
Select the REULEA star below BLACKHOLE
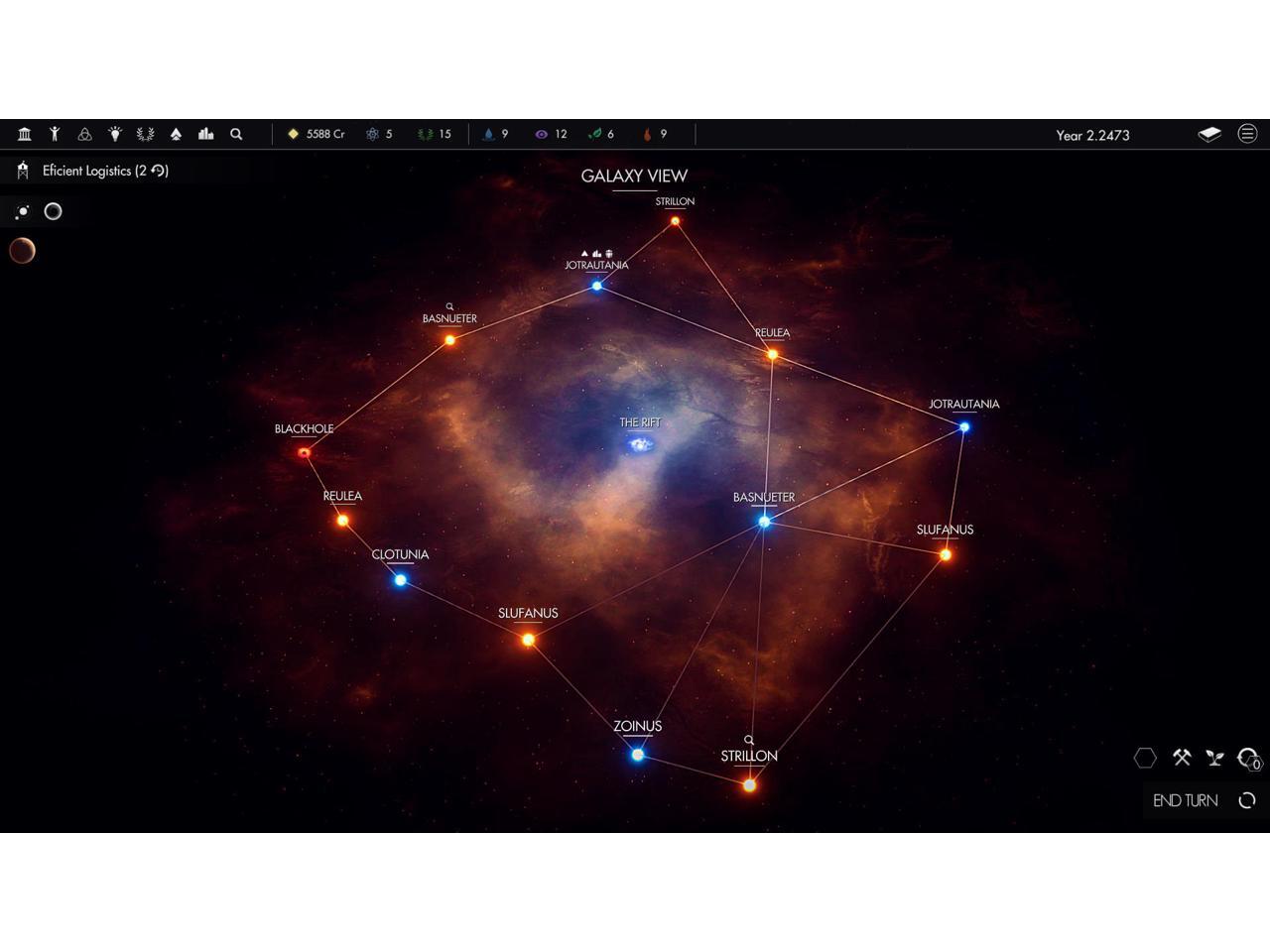342,520
